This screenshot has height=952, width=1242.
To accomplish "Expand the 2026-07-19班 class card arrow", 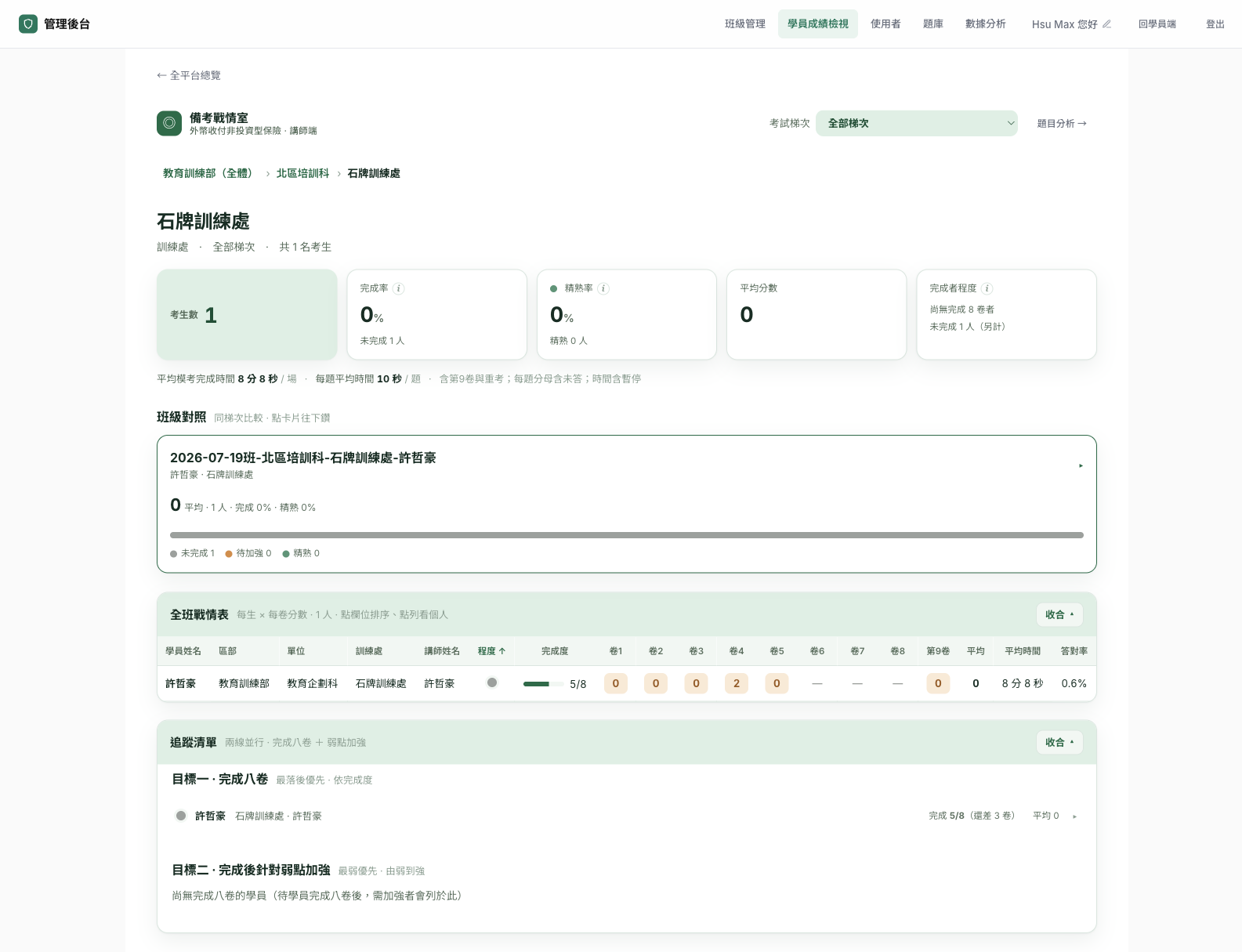I will point(1081,465).
